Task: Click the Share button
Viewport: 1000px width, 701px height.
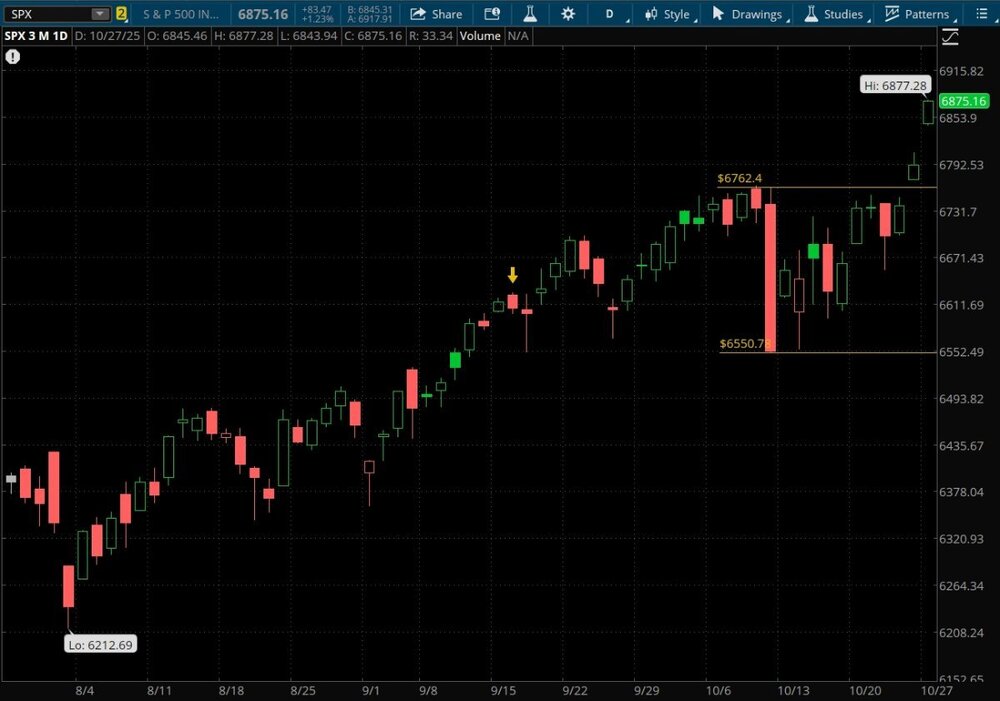Action: click(436, 14)
